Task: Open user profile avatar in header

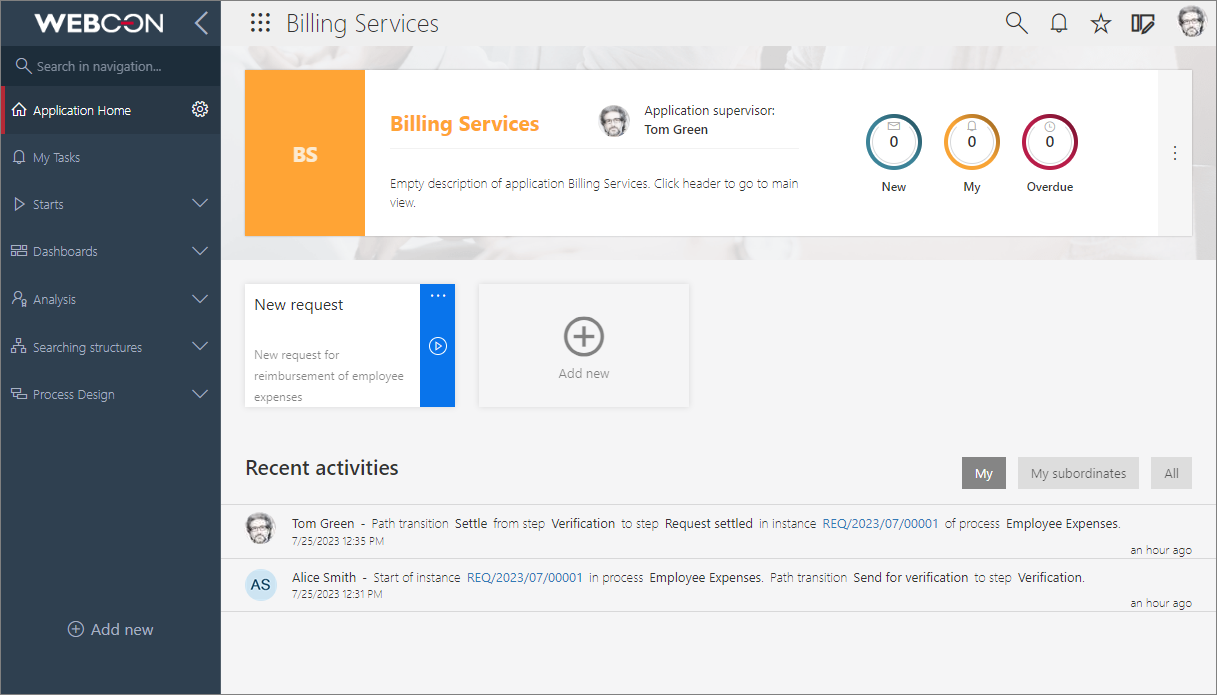Action: click(1192, 23)
